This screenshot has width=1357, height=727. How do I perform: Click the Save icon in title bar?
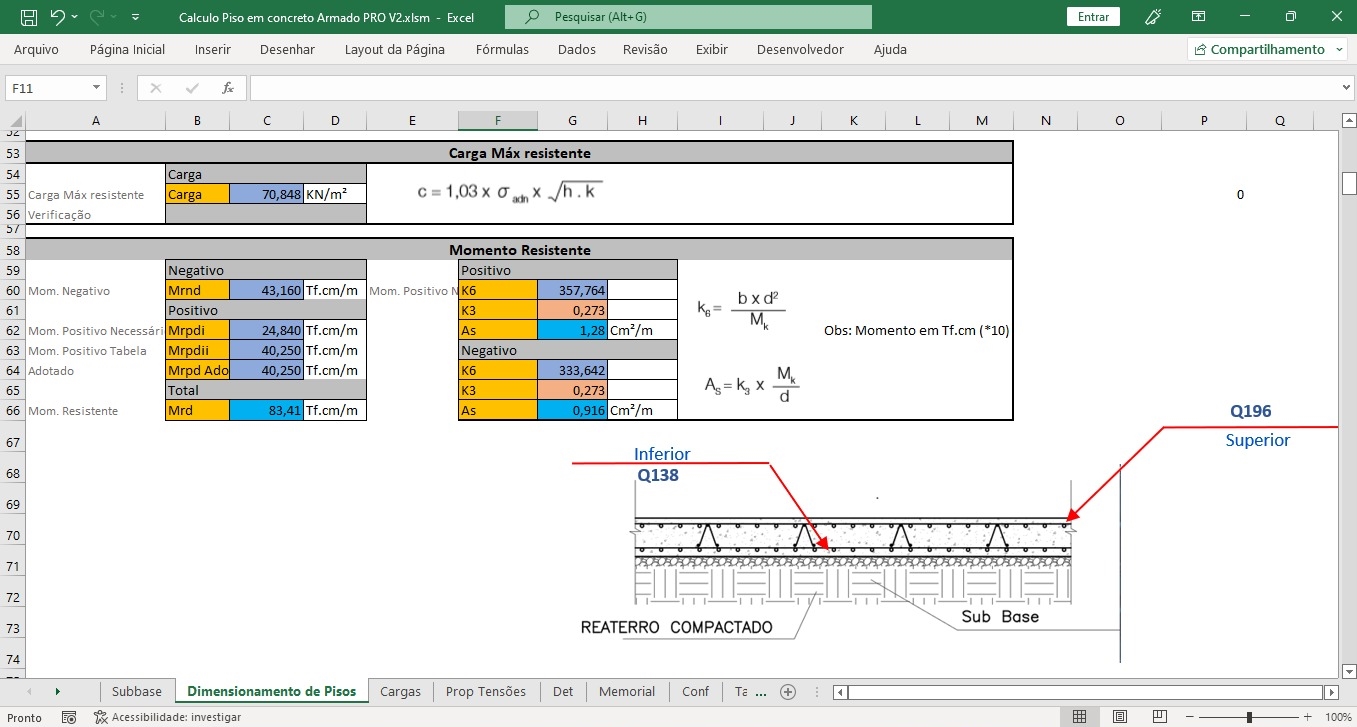pos(29,17)
